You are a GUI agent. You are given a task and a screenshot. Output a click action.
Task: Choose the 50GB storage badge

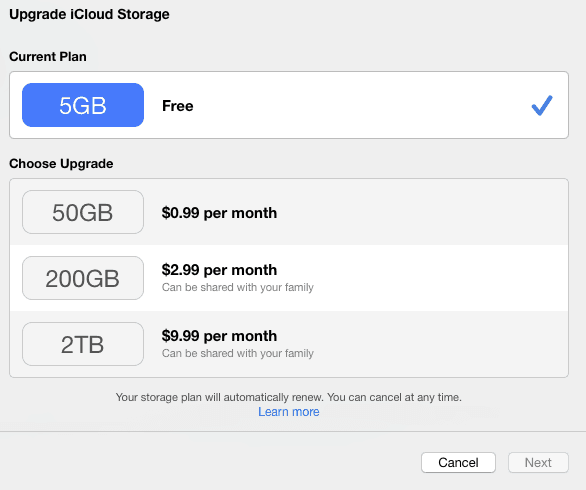click(83, 212)
